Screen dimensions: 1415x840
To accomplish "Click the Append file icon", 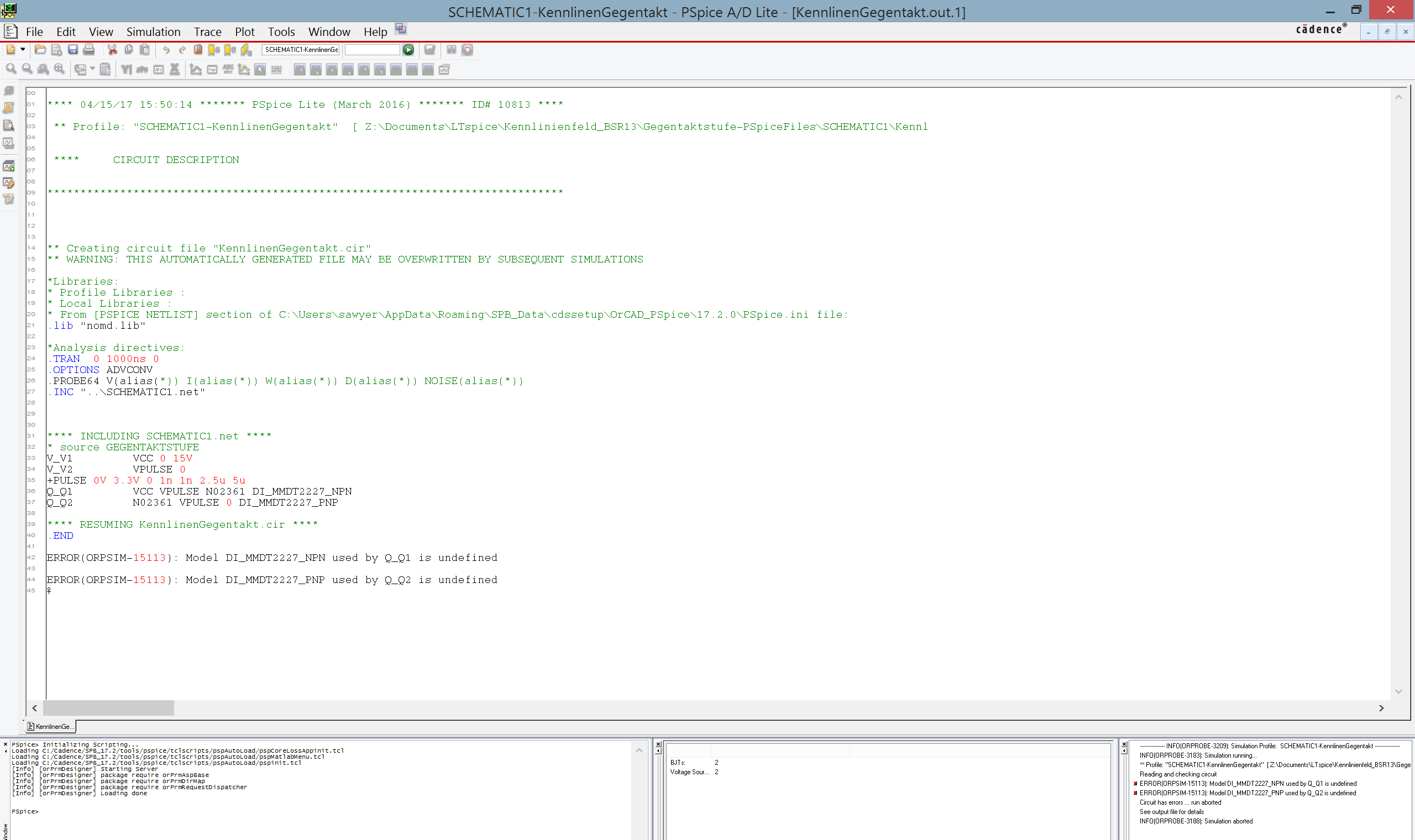I will click(56, 50).
